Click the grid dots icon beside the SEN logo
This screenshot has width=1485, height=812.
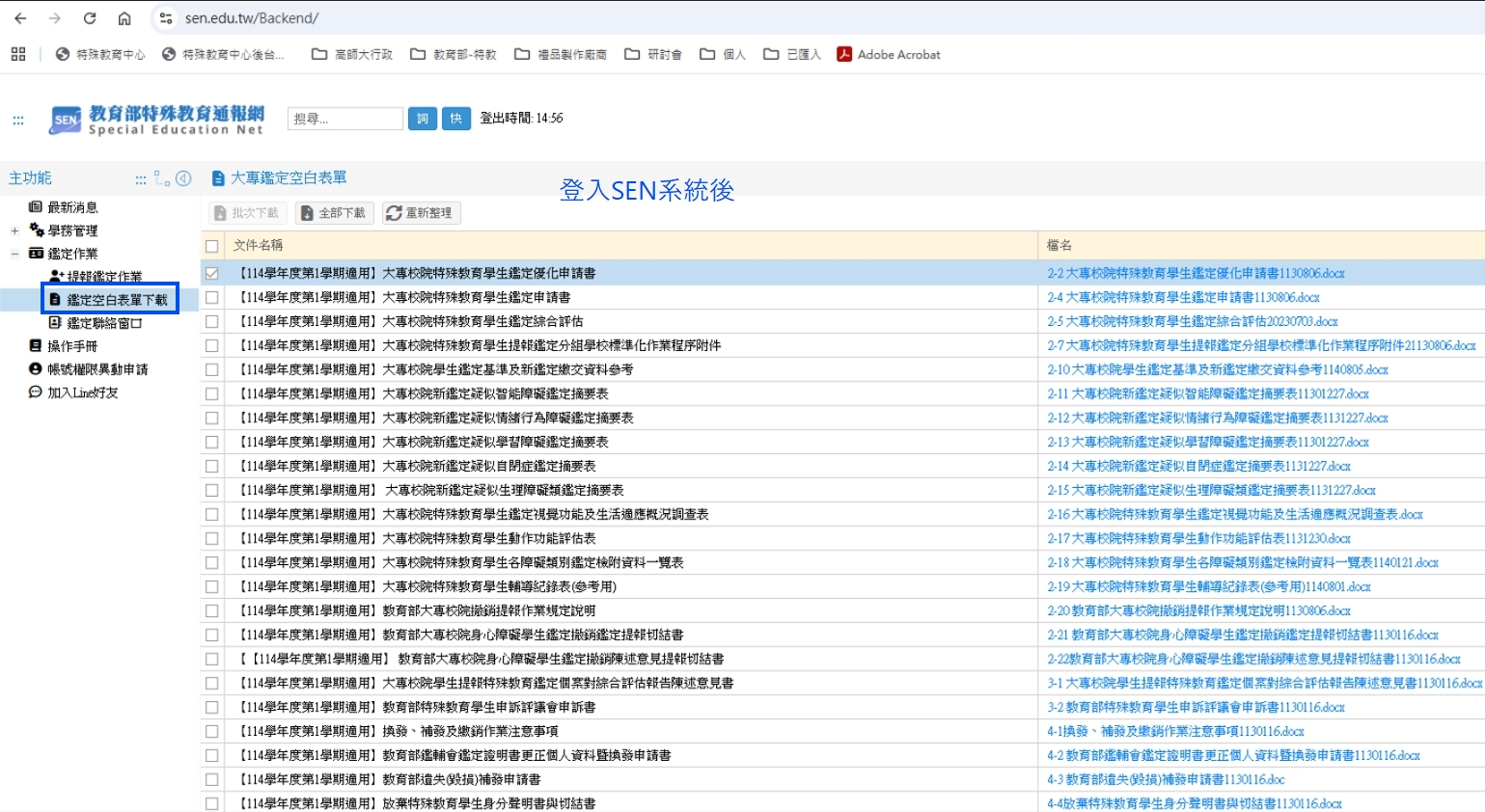pyautogui.click(x=18, y=121)
